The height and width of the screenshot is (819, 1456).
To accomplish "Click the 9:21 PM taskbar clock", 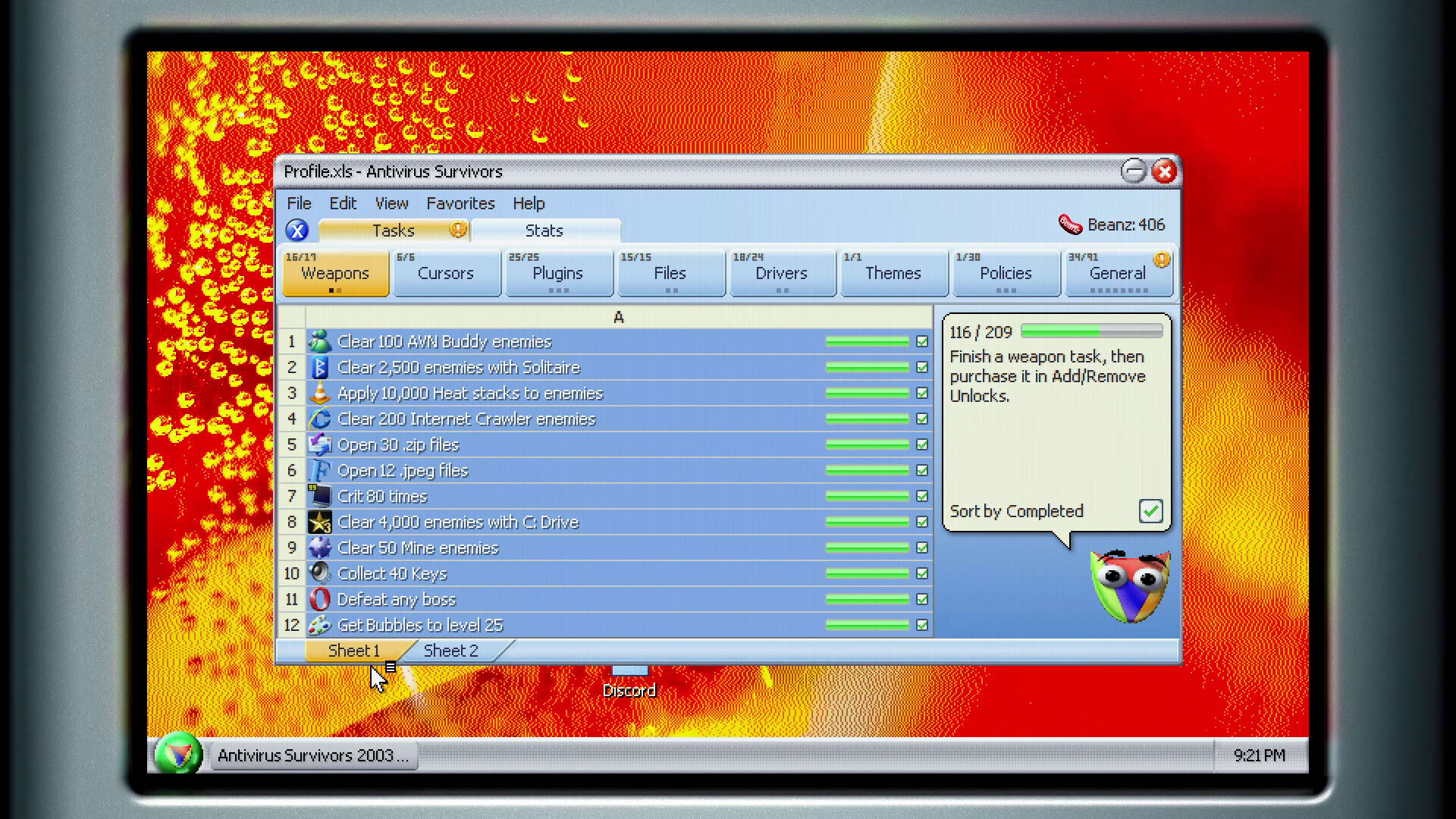I will tap(1260, 755).
